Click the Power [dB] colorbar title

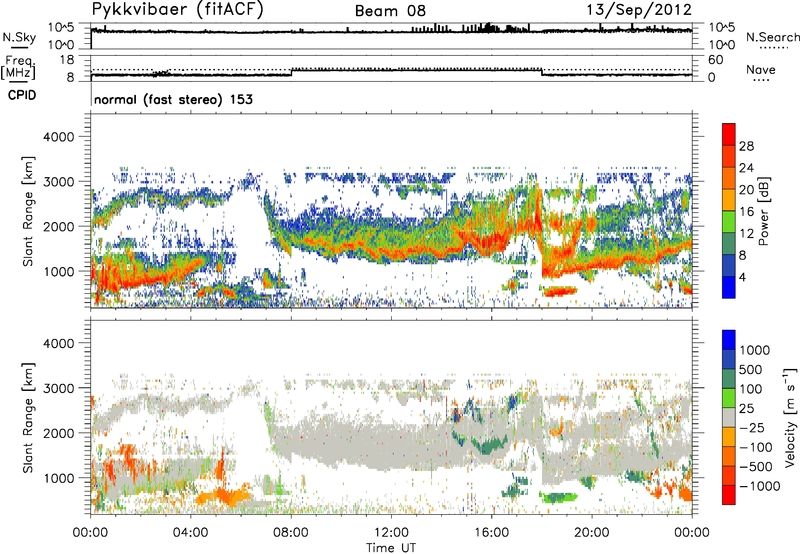(764, 211)
